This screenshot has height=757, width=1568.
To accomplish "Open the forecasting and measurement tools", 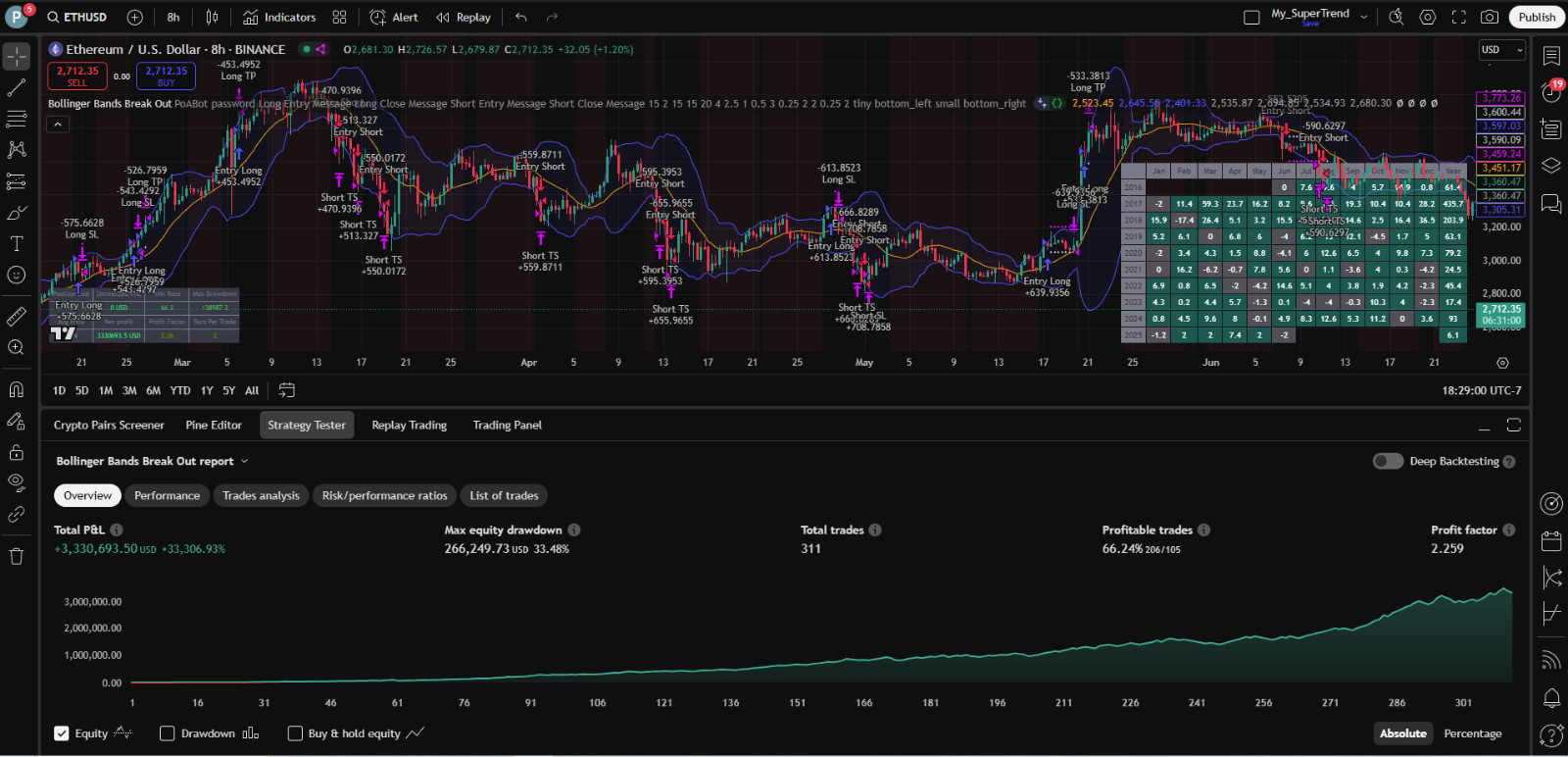I will tap(17, 181).
